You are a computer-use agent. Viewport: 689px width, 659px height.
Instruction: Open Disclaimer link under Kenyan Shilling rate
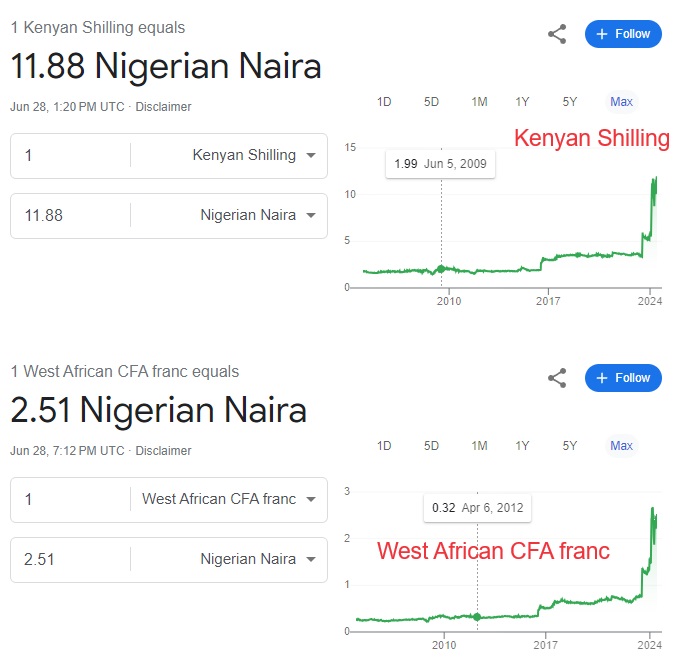click(163, 107)
